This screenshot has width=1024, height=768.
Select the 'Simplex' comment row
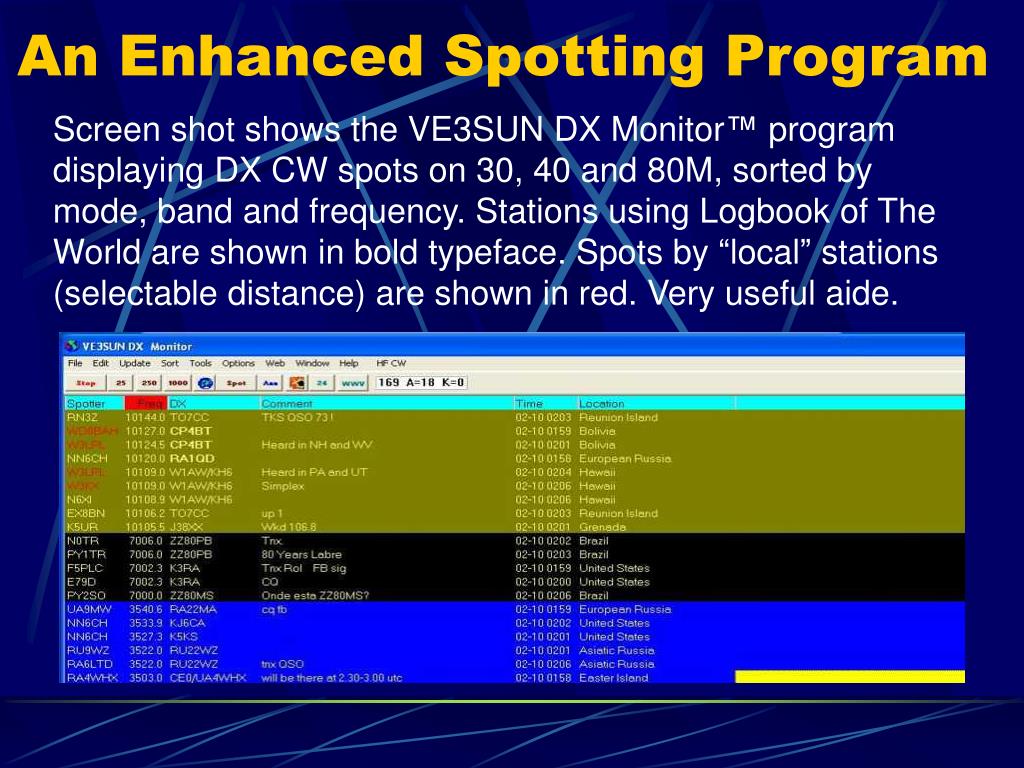(x=283, y=486)
